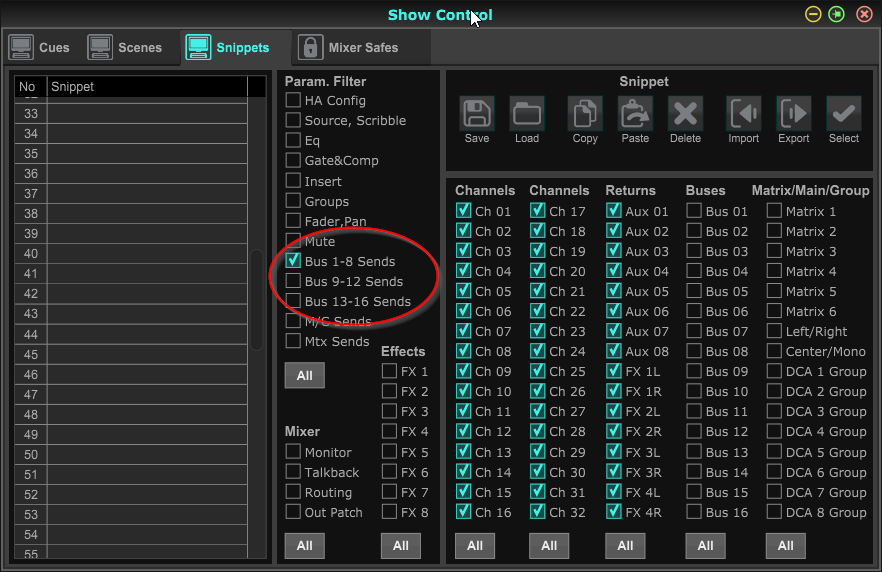882x572 pixels.
Task: Select snippet row number 40
Action: click(130, 254)
